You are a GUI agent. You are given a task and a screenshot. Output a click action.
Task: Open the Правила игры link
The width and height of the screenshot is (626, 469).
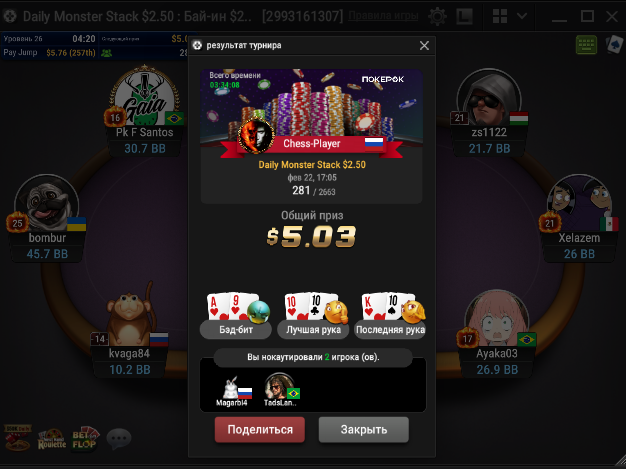[x=383, y=16]
